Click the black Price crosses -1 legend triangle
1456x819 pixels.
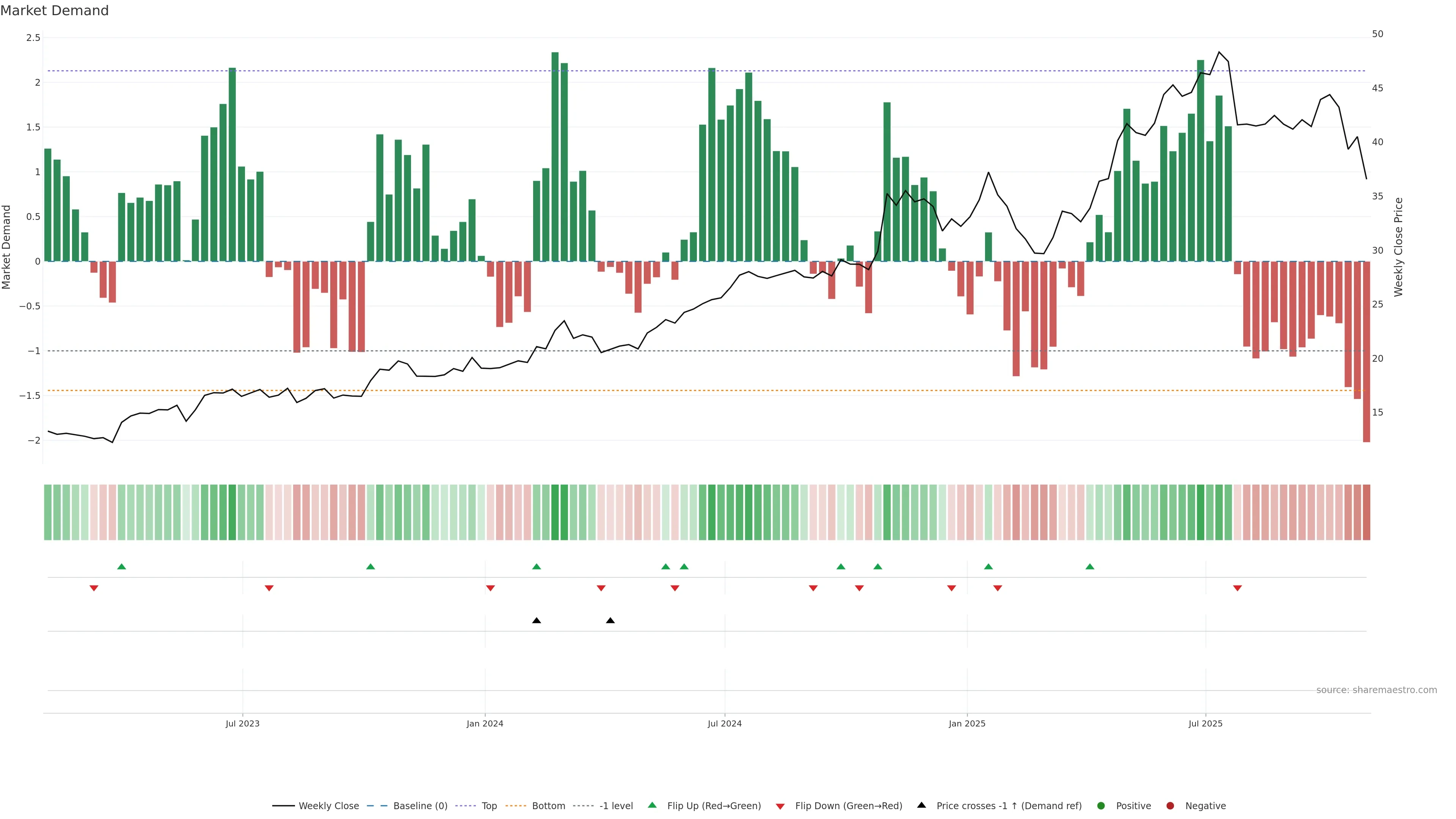pos(922,805)
